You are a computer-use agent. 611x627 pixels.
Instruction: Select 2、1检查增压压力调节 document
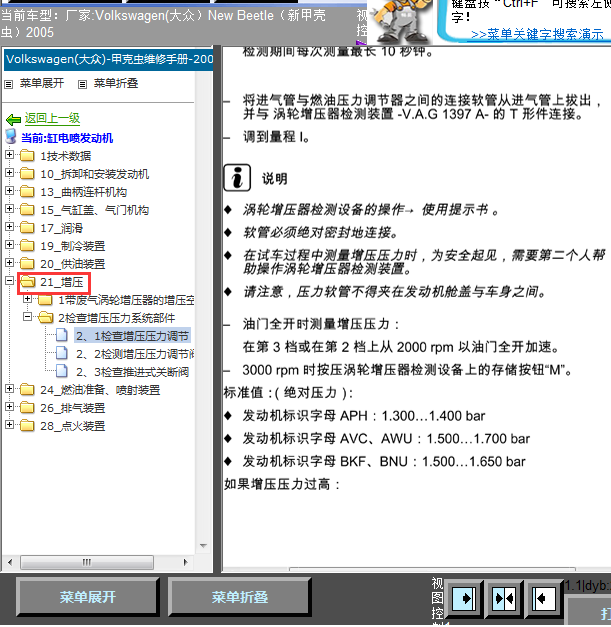(132, 336)
